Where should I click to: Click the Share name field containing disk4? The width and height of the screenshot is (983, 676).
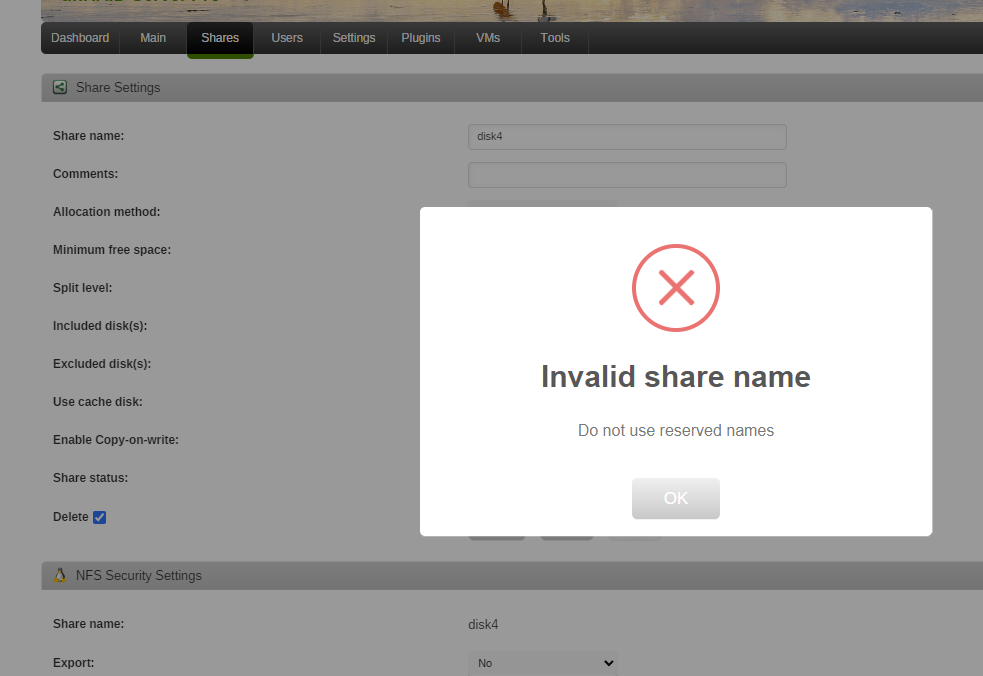(x=627, y=137)
